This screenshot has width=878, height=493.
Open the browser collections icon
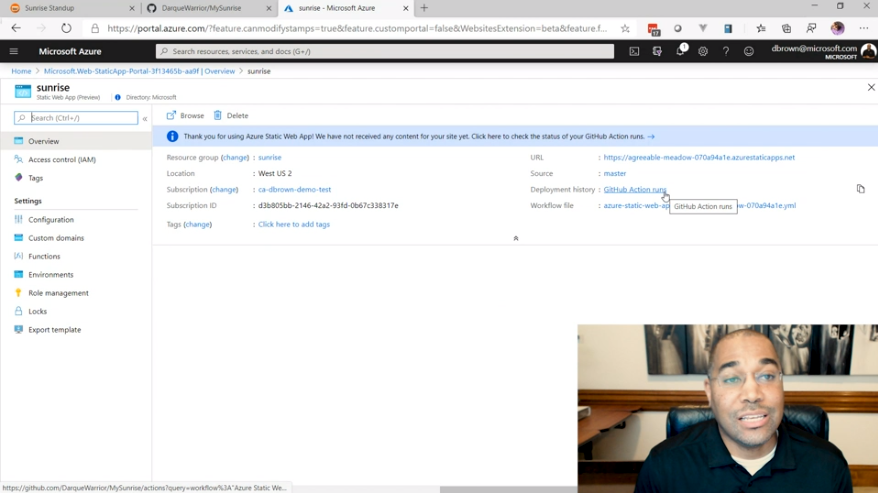click(786, 29)
